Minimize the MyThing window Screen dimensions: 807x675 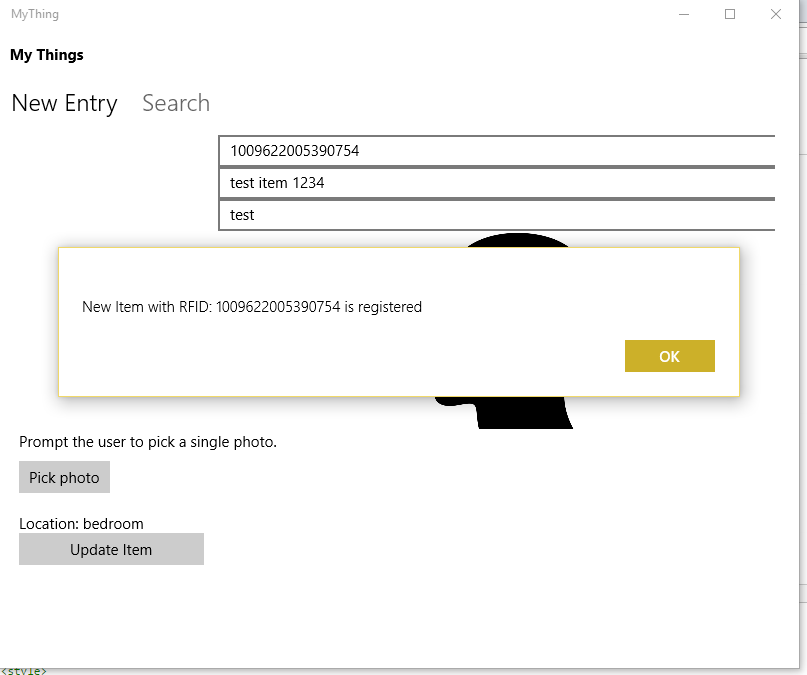(684, 14)
